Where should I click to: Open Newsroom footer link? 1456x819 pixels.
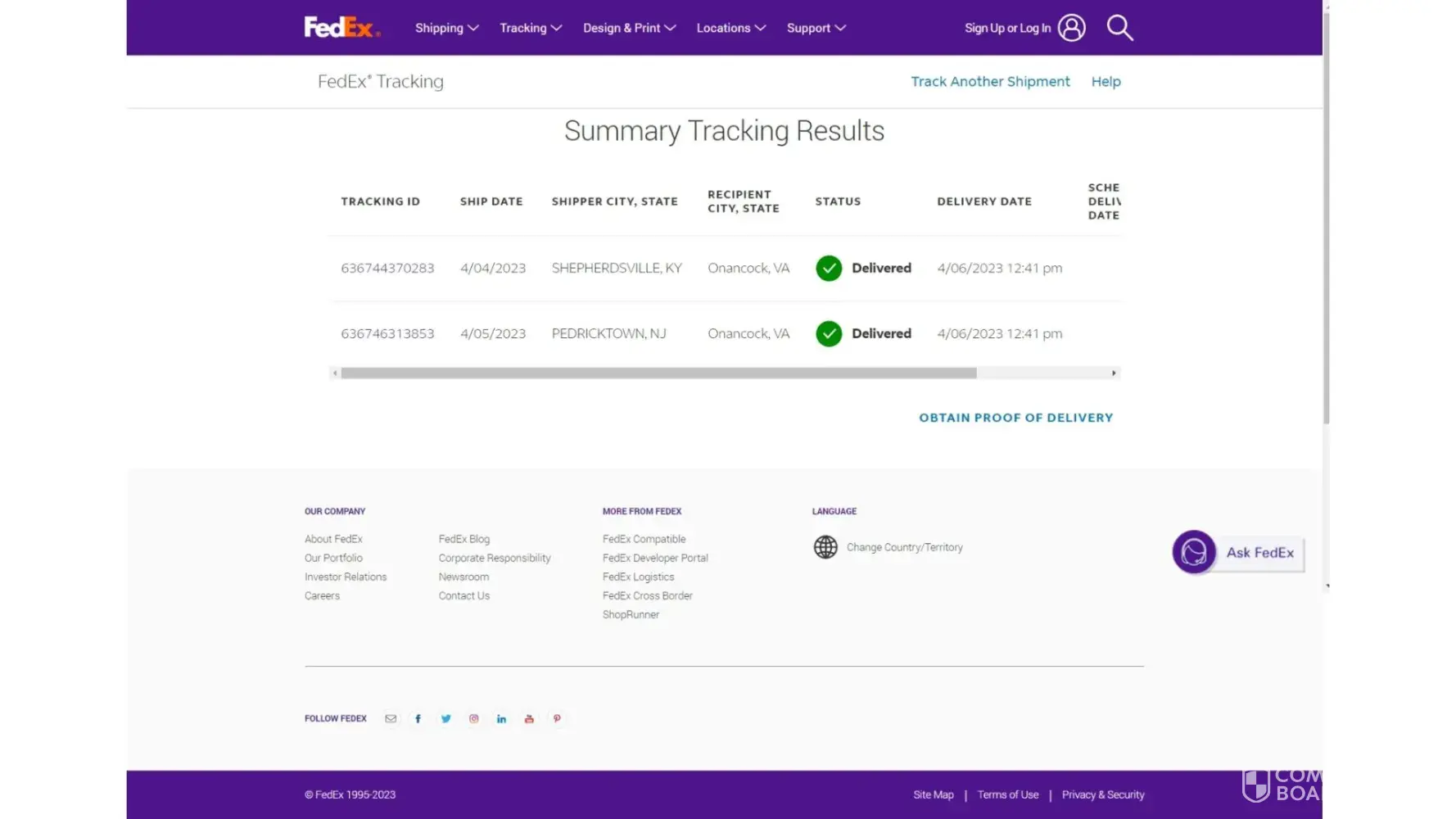coord(463,577)
